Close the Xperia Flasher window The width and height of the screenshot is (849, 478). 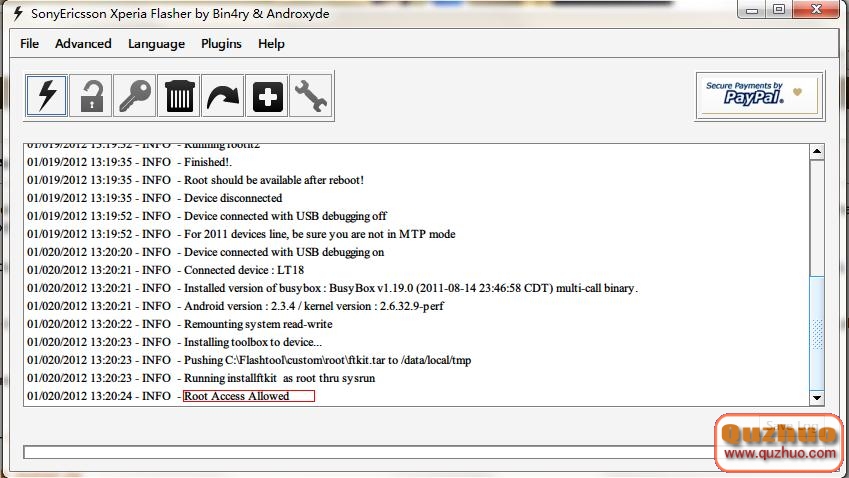(x=817, y=9)
